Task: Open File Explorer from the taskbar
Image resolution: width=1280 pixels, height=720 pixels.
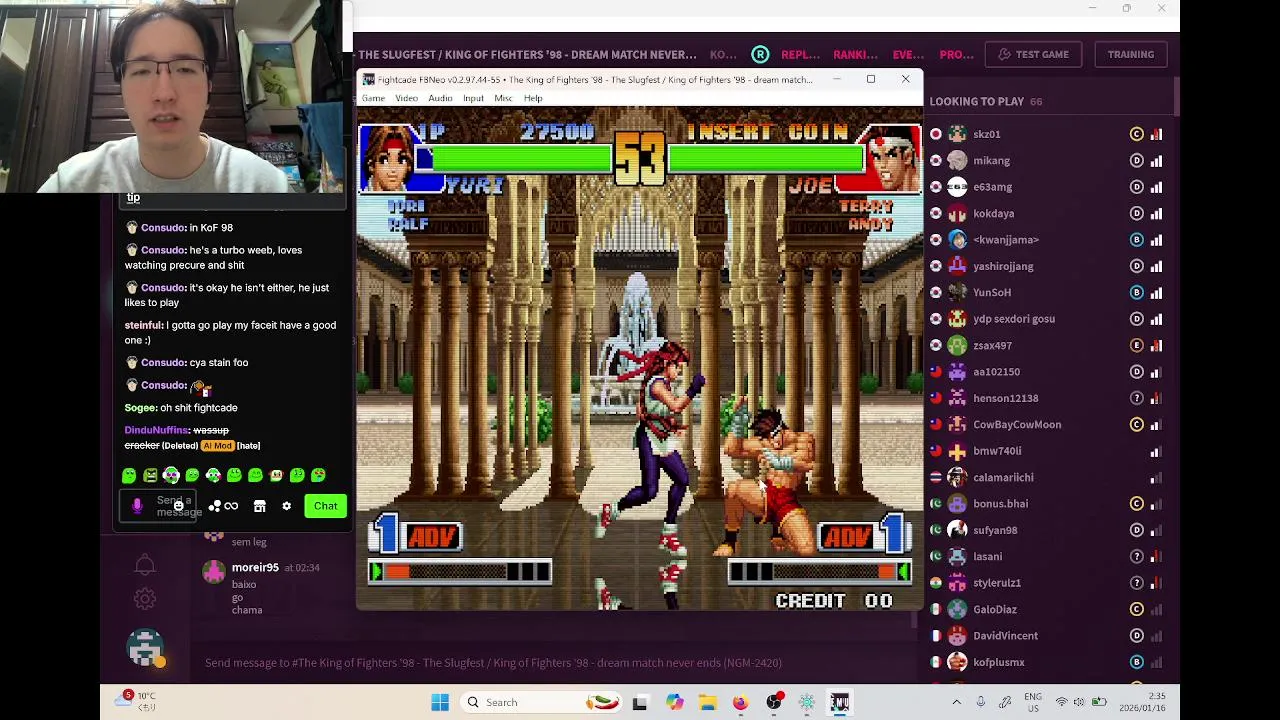Action: (x=708, y=702)
